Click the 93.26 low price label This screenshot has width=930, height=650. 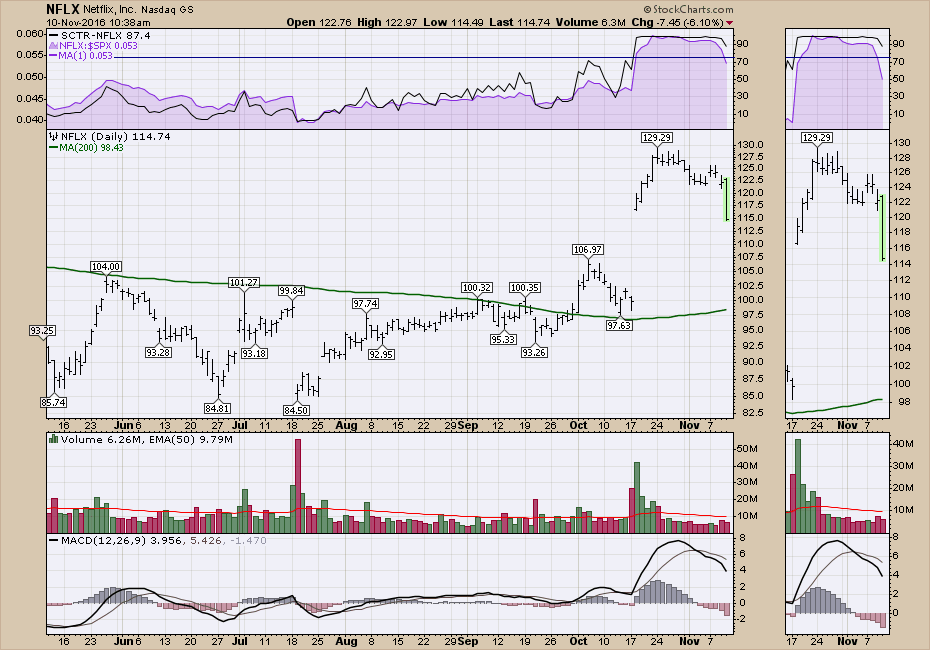point(534,352)
